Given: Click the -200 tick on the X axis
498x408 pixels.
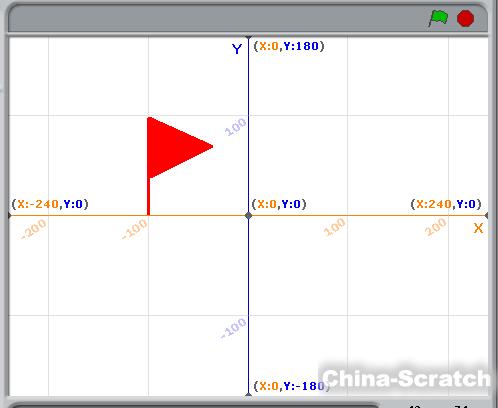Looking at the screenshot, I should coord(34,229).
